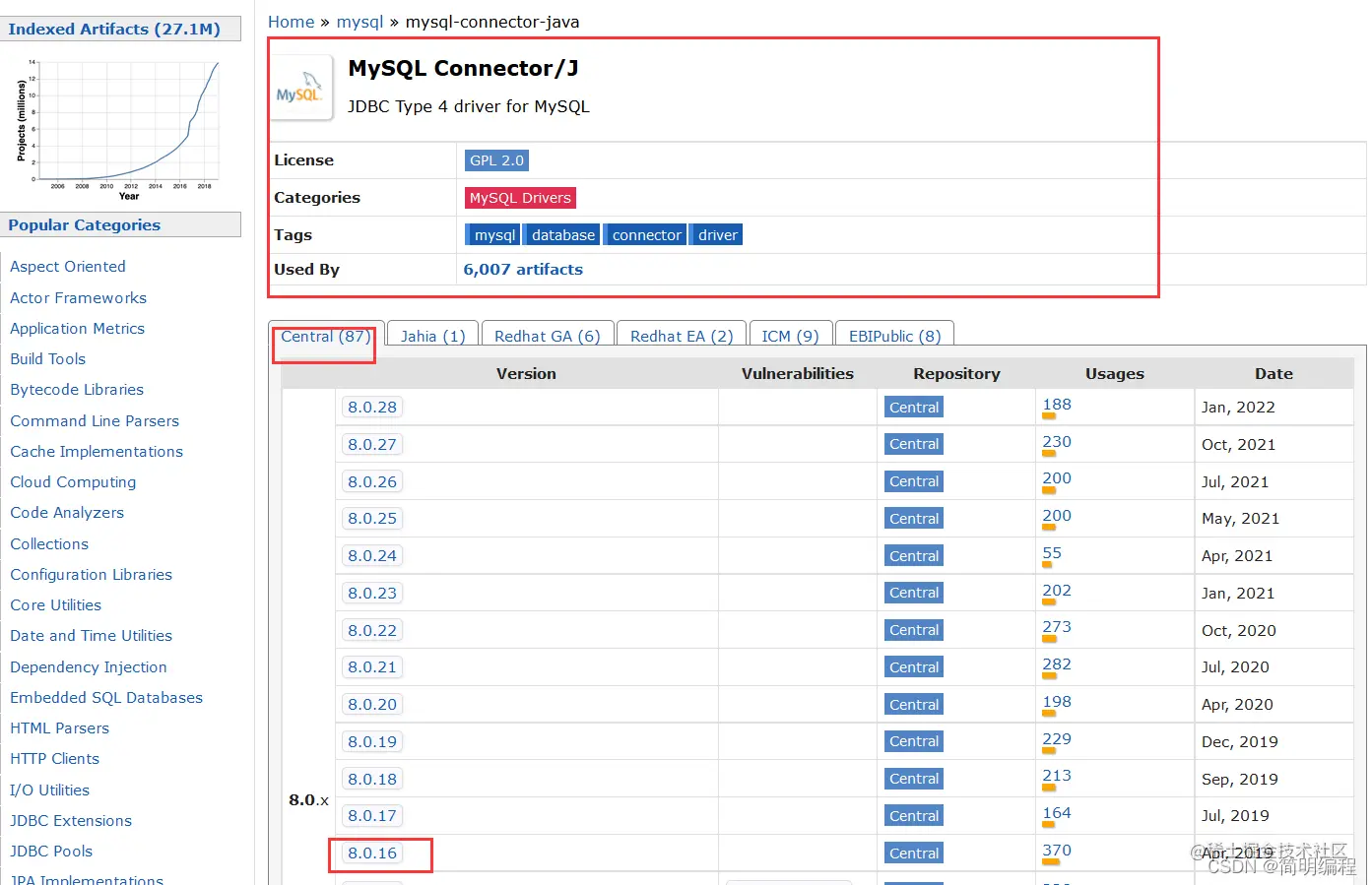1372x885 pixels.
Task: Open version 8.0.24
Action: point(372,556)
